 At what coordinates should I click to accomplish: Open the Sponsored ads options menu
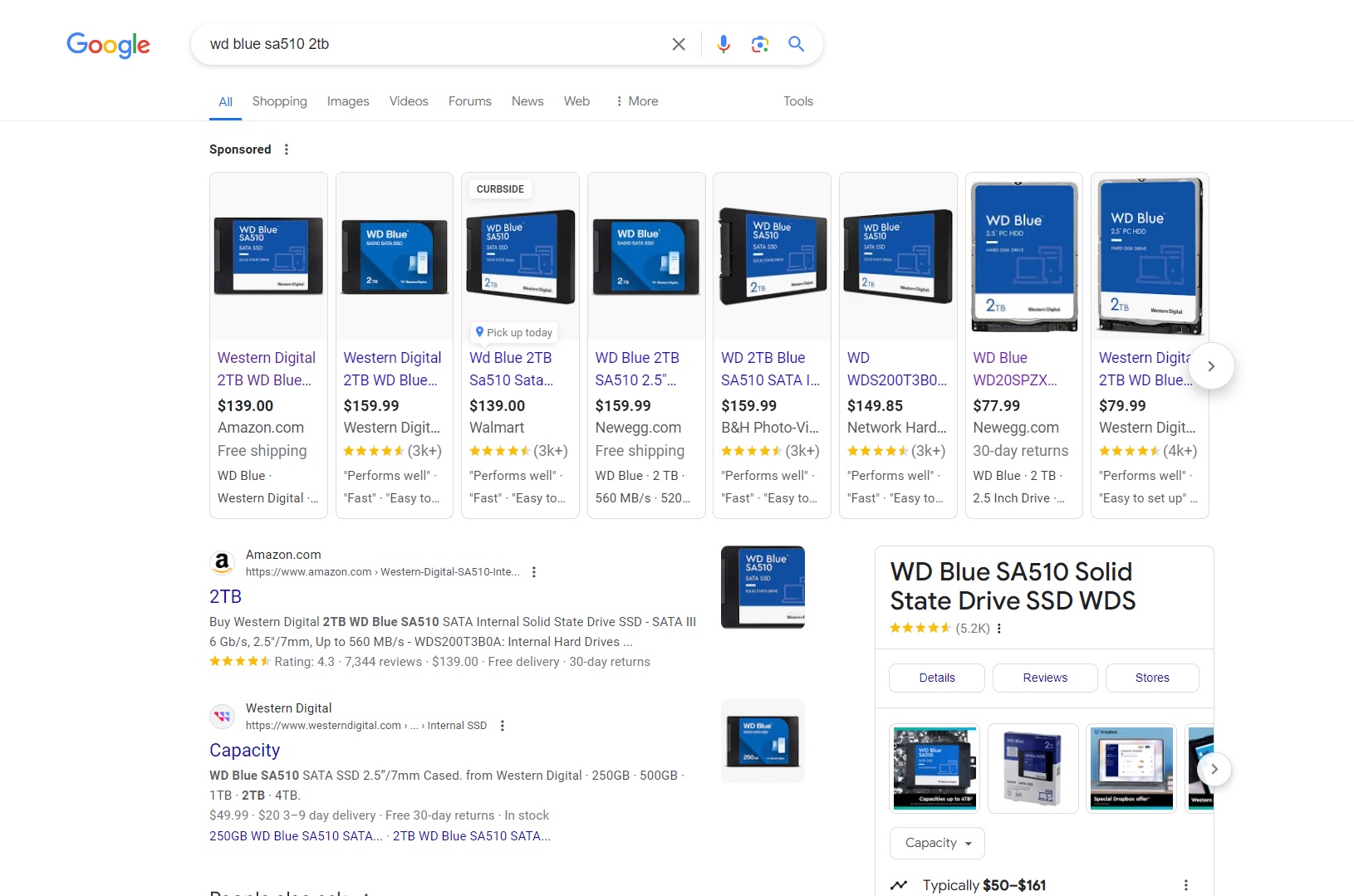tap(287, 149)
